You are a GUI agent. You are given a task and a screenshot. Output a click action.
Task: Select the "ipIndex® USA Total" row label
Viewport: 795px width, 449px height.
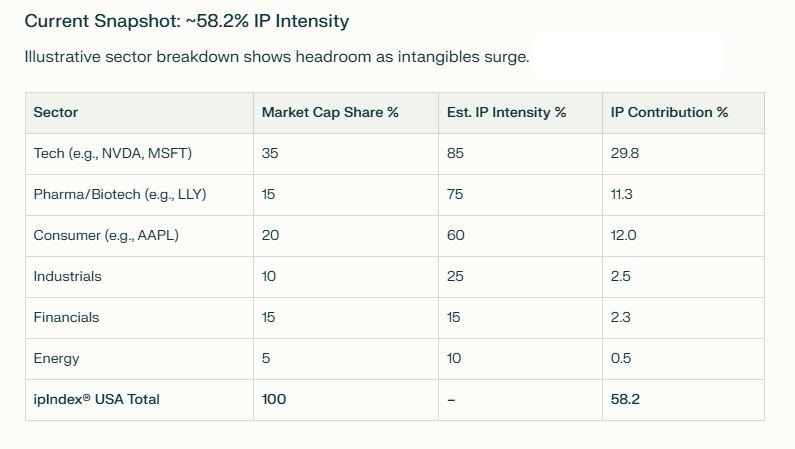coord(97,400)
